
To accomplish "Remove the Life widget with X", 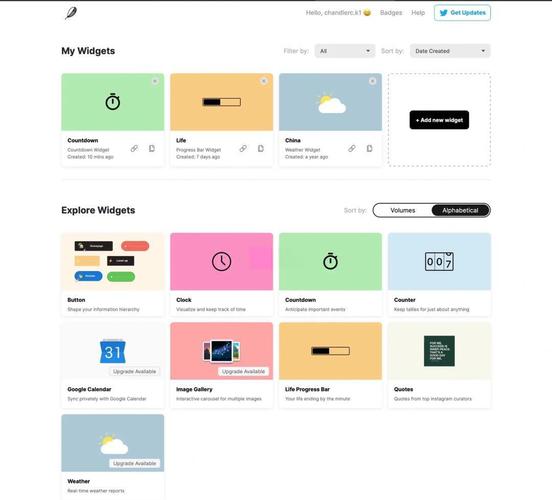I will point(264,81).
